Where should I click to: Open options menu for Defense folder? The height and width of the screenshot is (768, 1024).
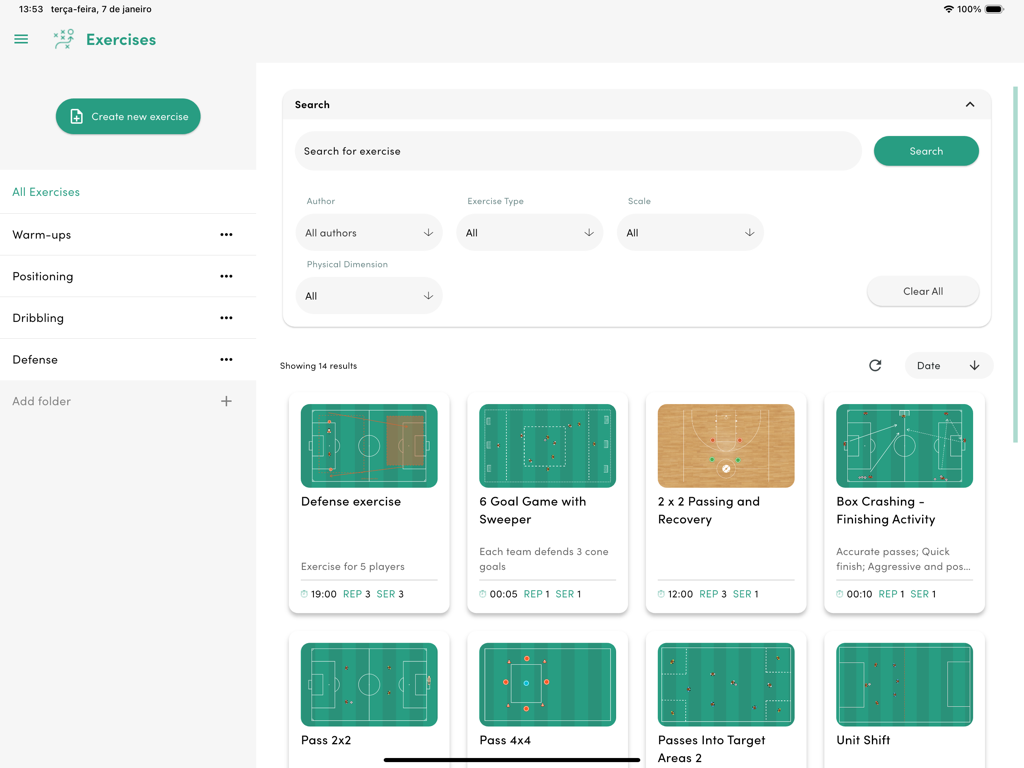coord(226,359)
